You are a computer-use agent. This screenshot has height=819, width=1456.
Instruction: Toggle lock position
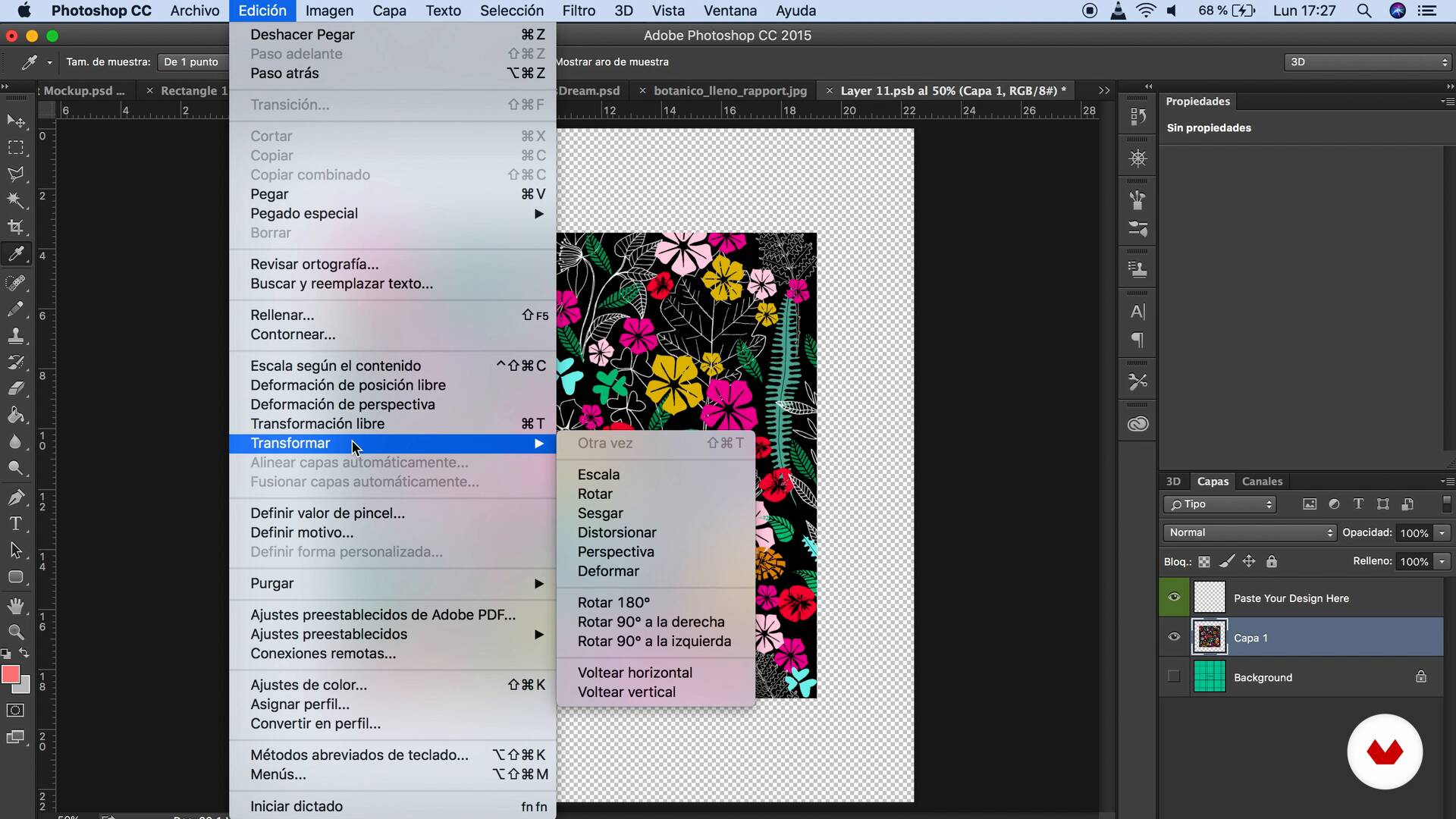[x=1249, y=562]
